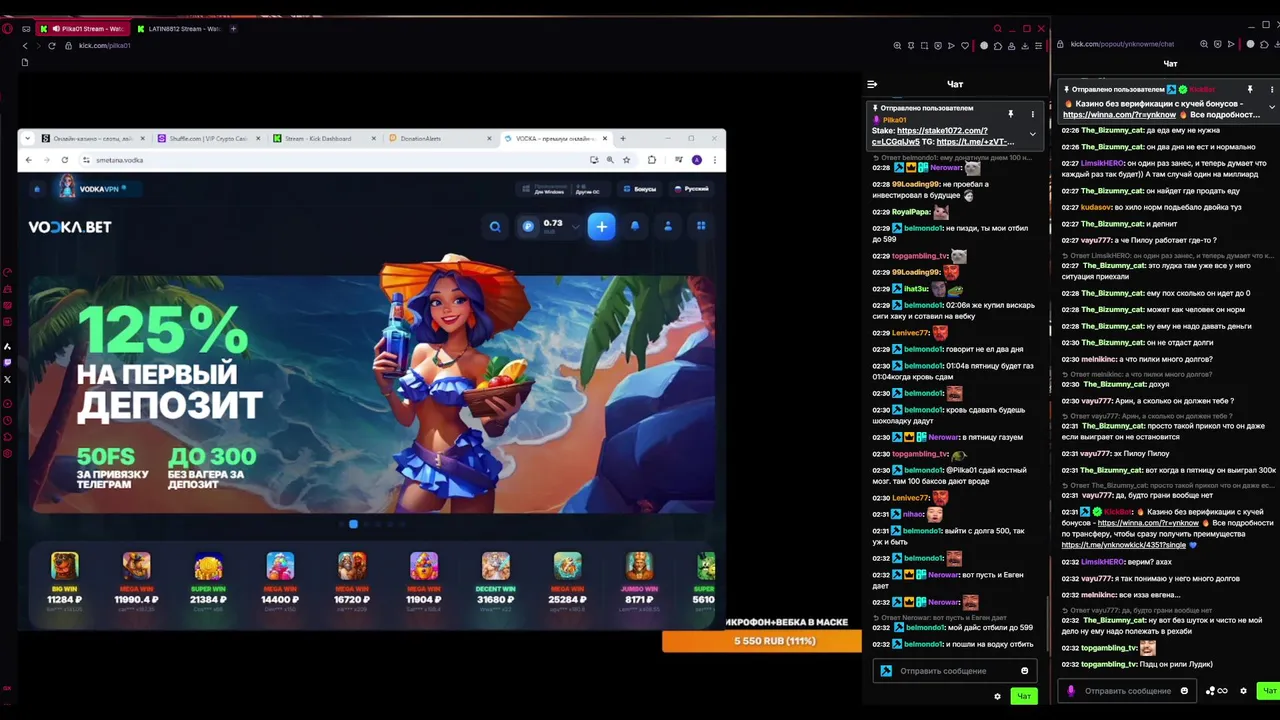
Task: Open the search icon on Vodka.bet
Action: click(495, 227)
